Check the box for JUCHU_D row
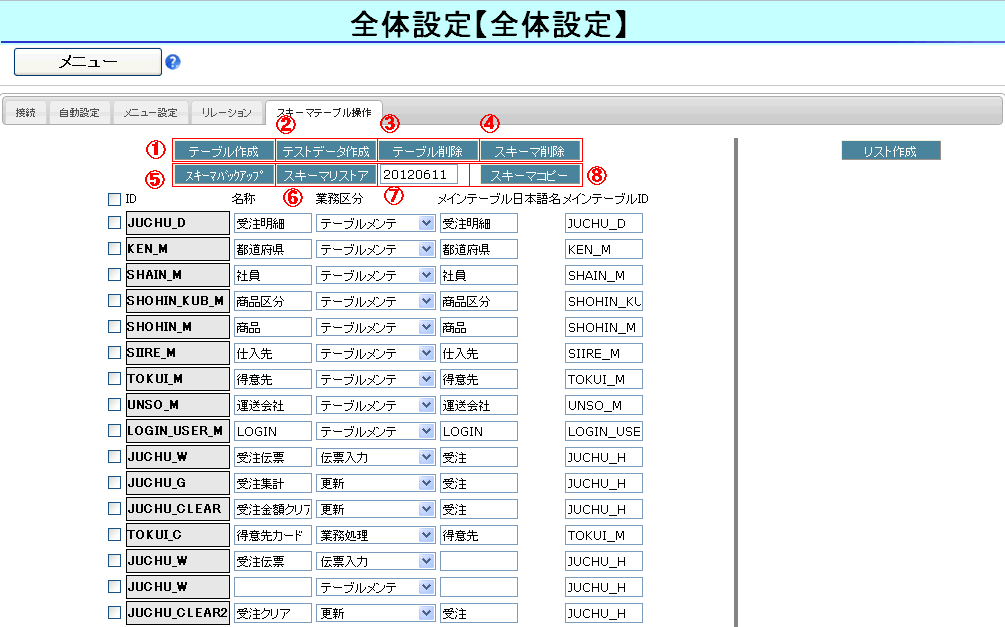Screen dimensions: 1005x627 114,223
